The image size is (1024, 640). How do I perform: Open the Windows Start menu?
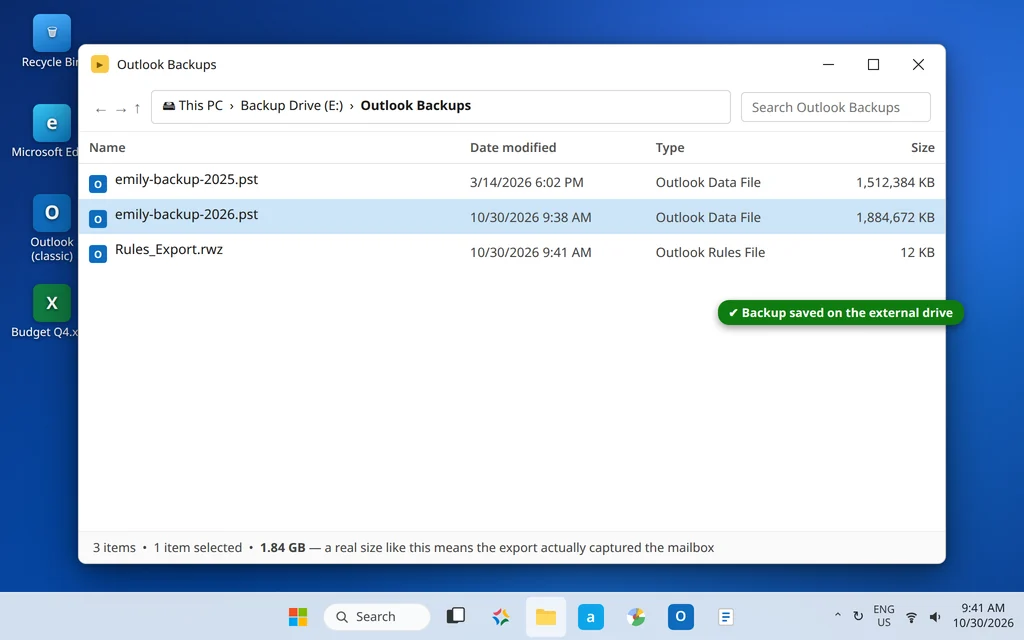(x=298, y=616)
